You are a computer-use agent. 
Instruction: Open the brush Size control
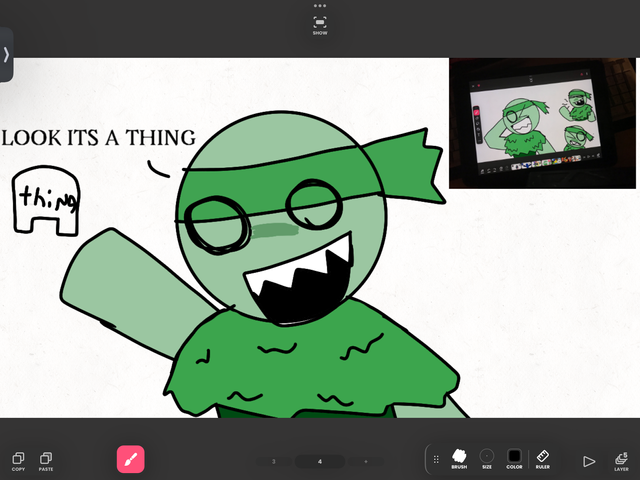(x=487, y=458)
